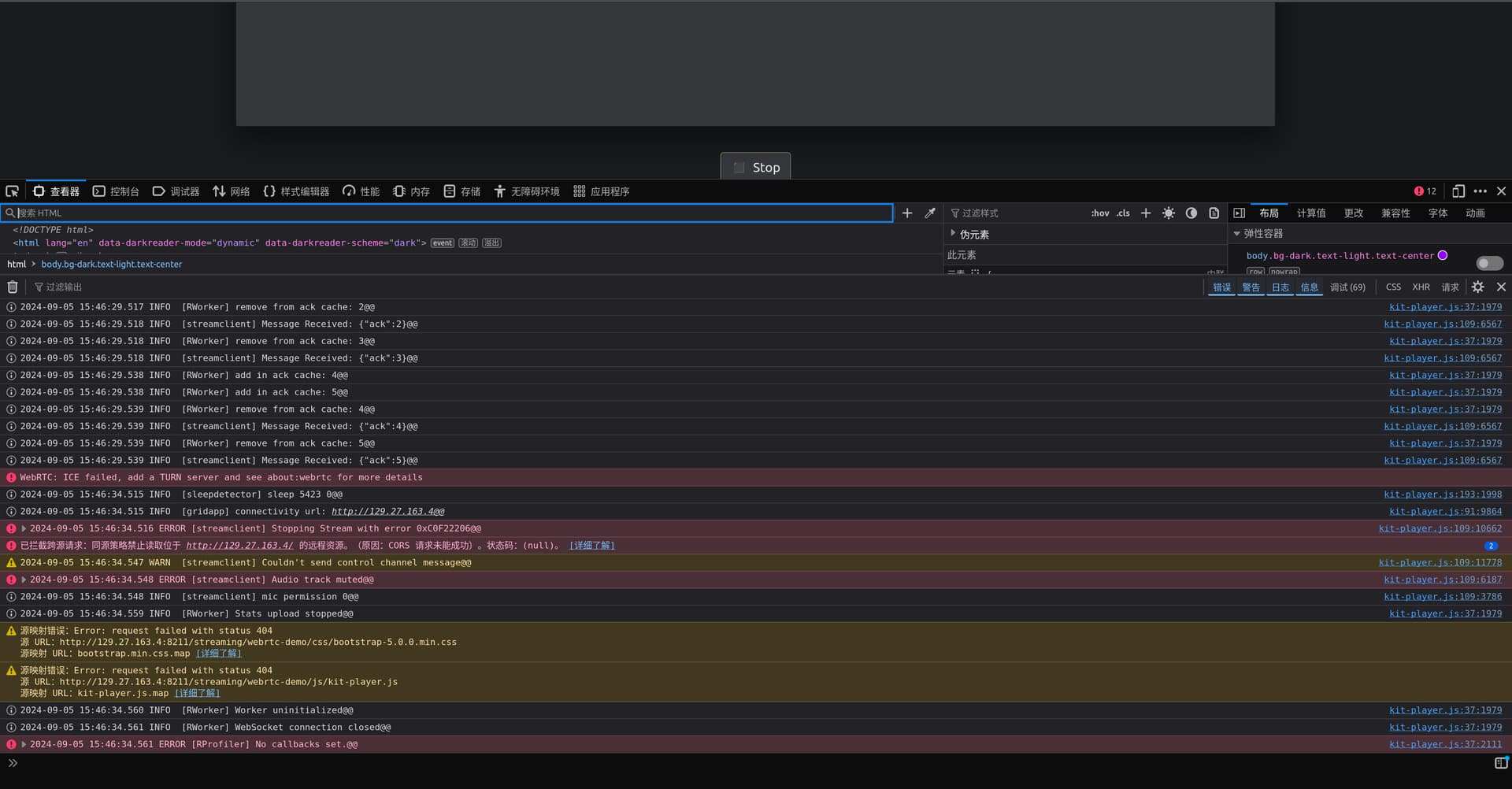Open the 存储 (Storage) tab
Image resolution: width=1512 pixels, height=789 pixels.
point(462,191)
